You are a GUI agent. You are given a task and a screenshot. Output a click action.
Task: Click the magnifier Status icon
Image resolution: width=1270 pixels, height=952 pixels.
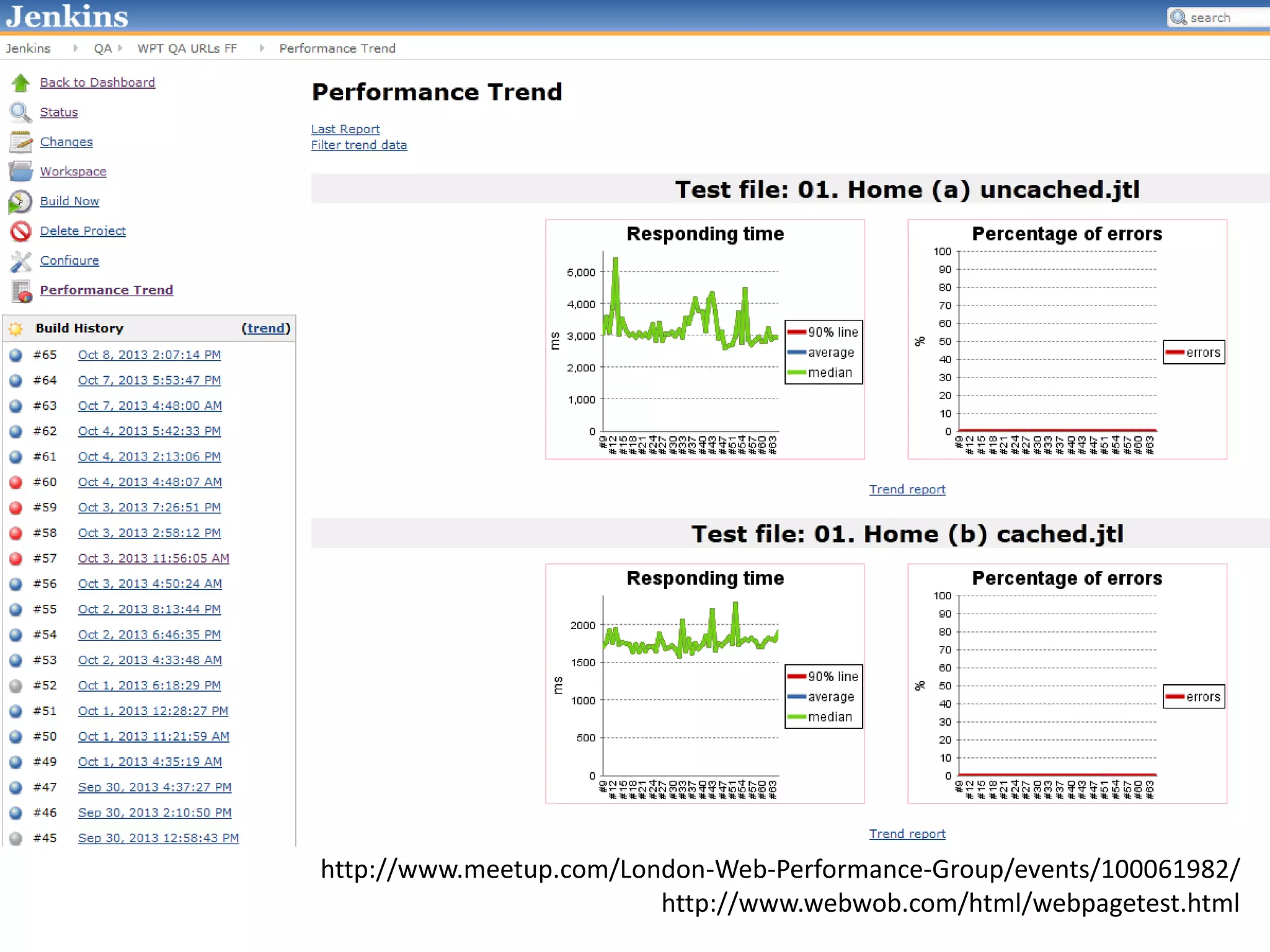coord(20,112)
